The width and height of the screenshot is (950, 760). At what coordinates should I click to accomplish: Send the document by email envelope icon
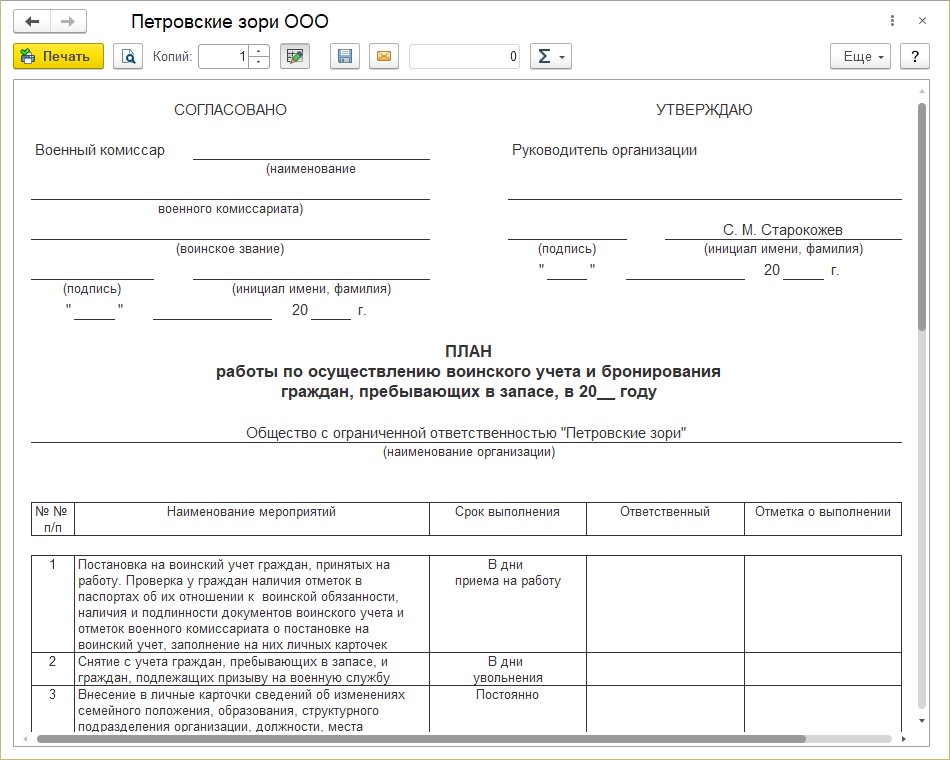pyautogui.click(x=384, y=56)
